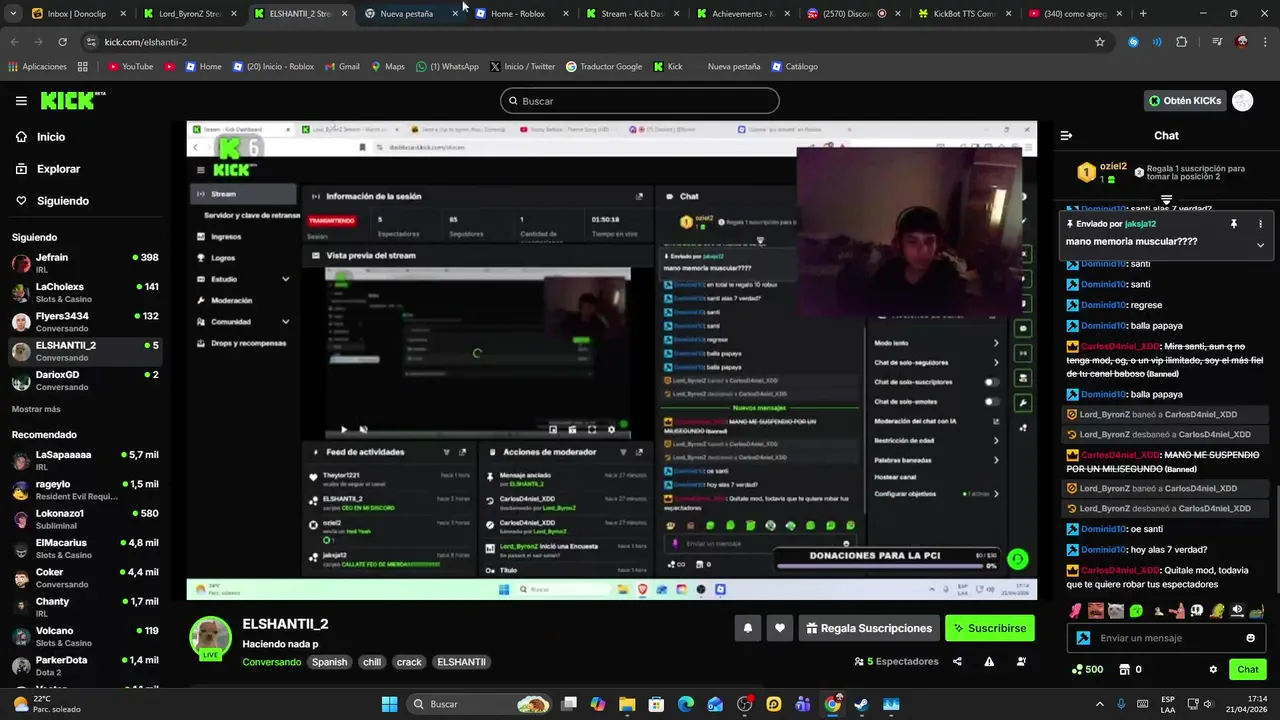This screenshot has width=1280, height=720.
Task: Open weather widget on taskbar
Action: 48,704
